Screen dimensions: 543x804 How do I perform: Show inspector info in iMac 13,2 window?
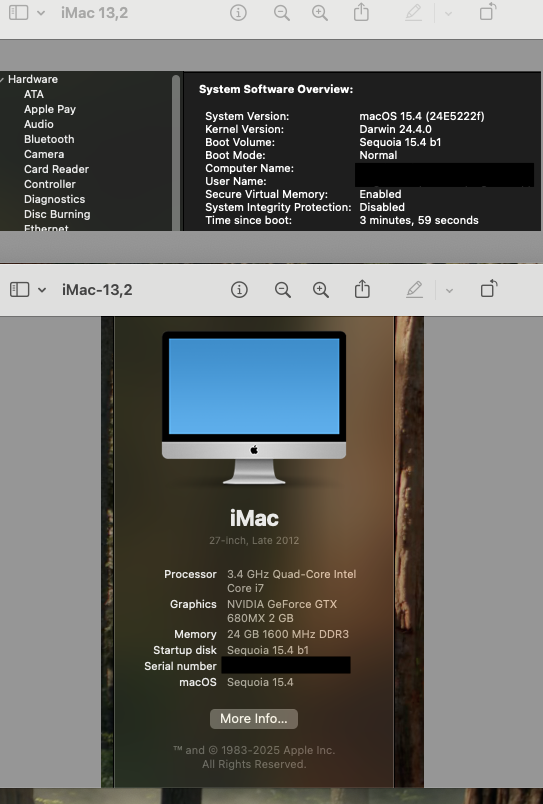click(238, 13)
